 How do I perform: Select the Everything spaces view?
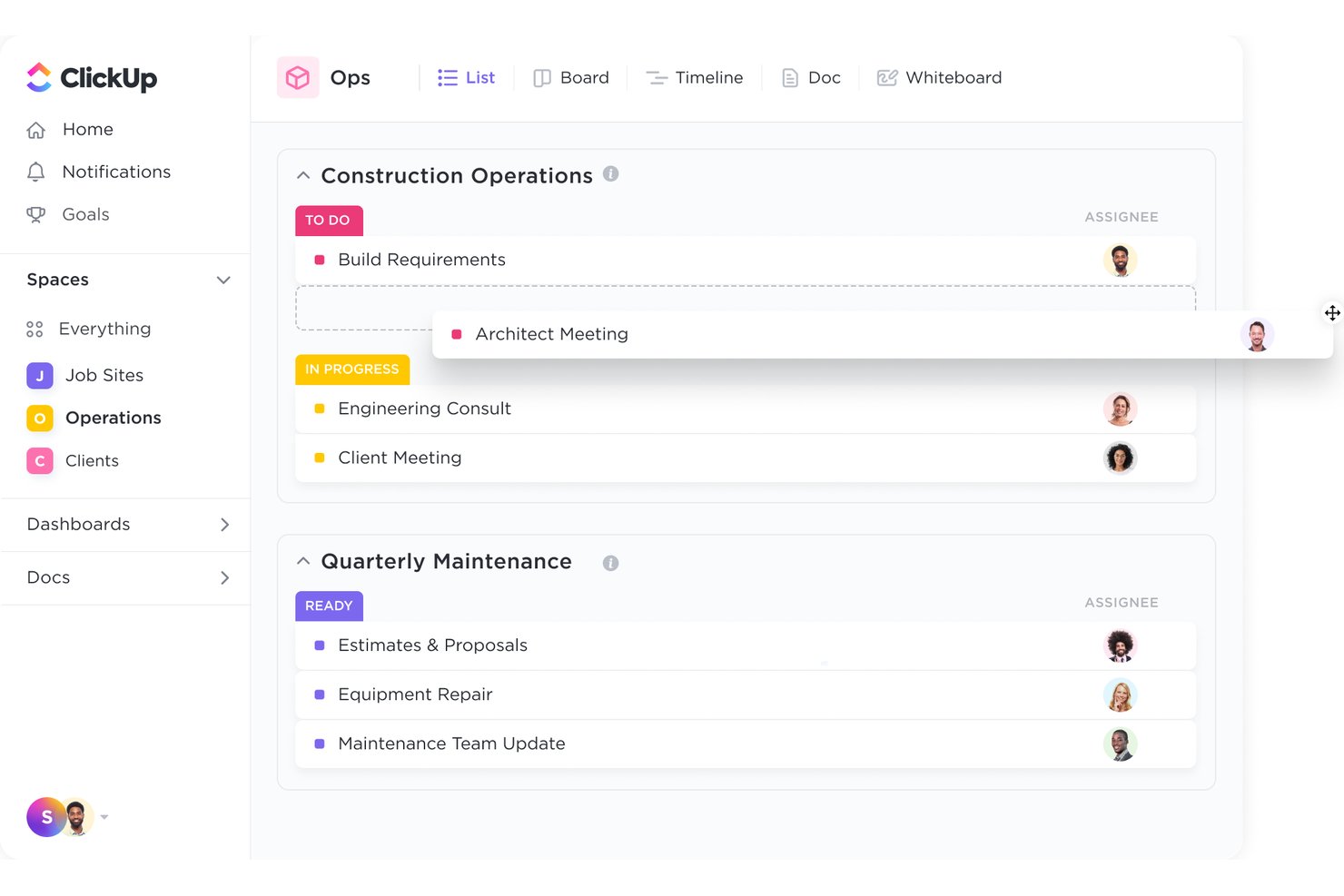pyautogui.click(x=89, y=329)
